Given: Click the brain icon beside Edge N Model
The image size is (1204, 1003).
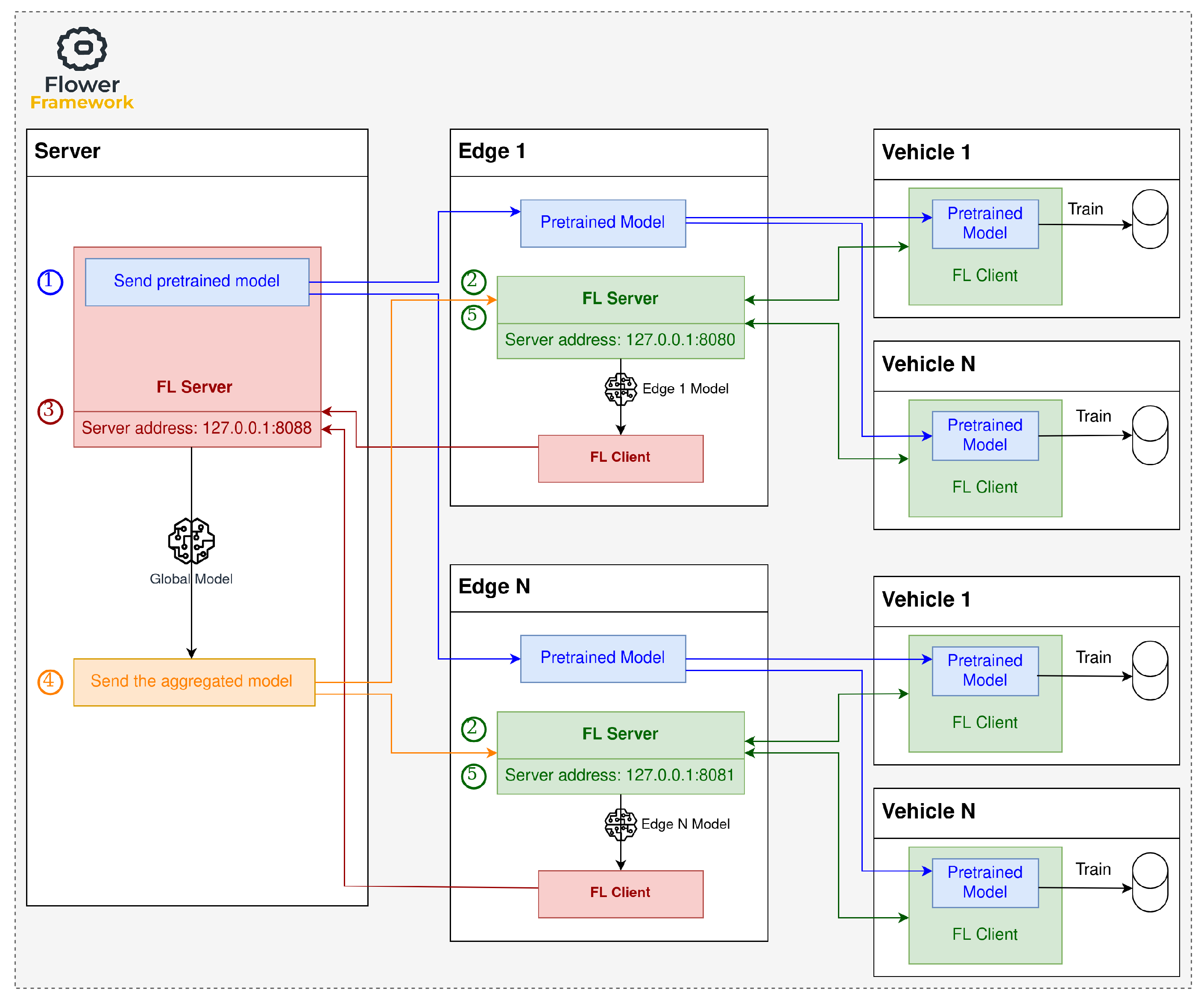Looking at the screenshot, I should (621, 824).
